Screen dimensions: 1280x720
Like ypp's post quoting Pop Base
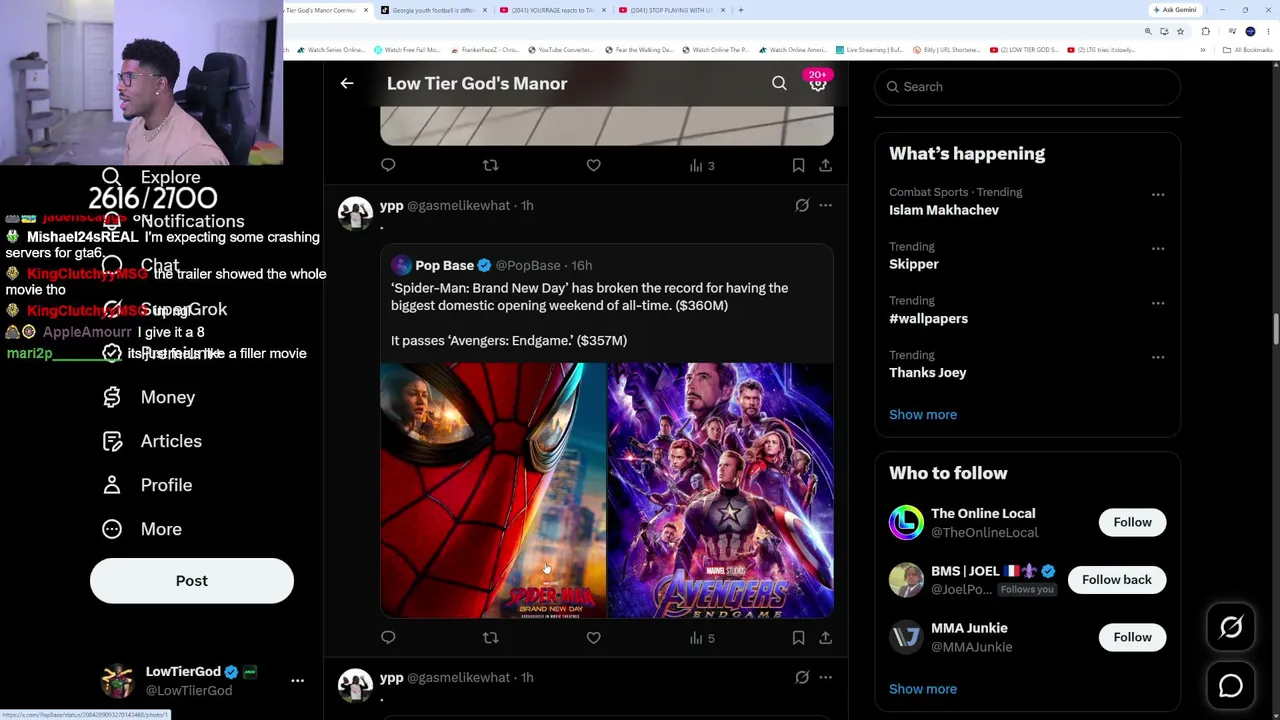click(x=593, y=637)
